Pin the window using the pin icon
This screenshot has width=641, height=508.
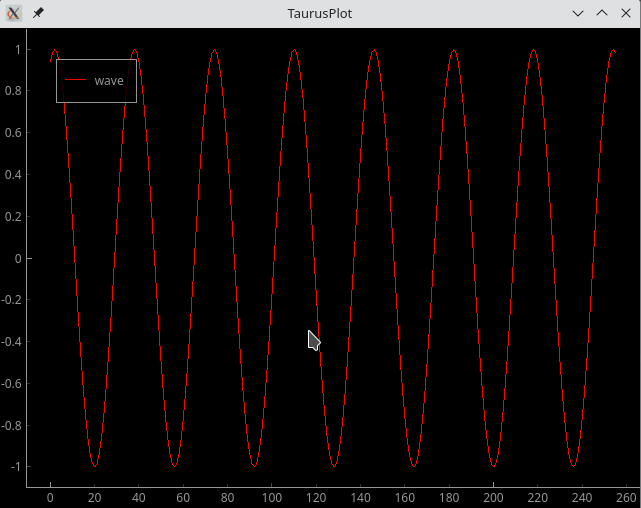pyautogui.click(x=38, y=14)
